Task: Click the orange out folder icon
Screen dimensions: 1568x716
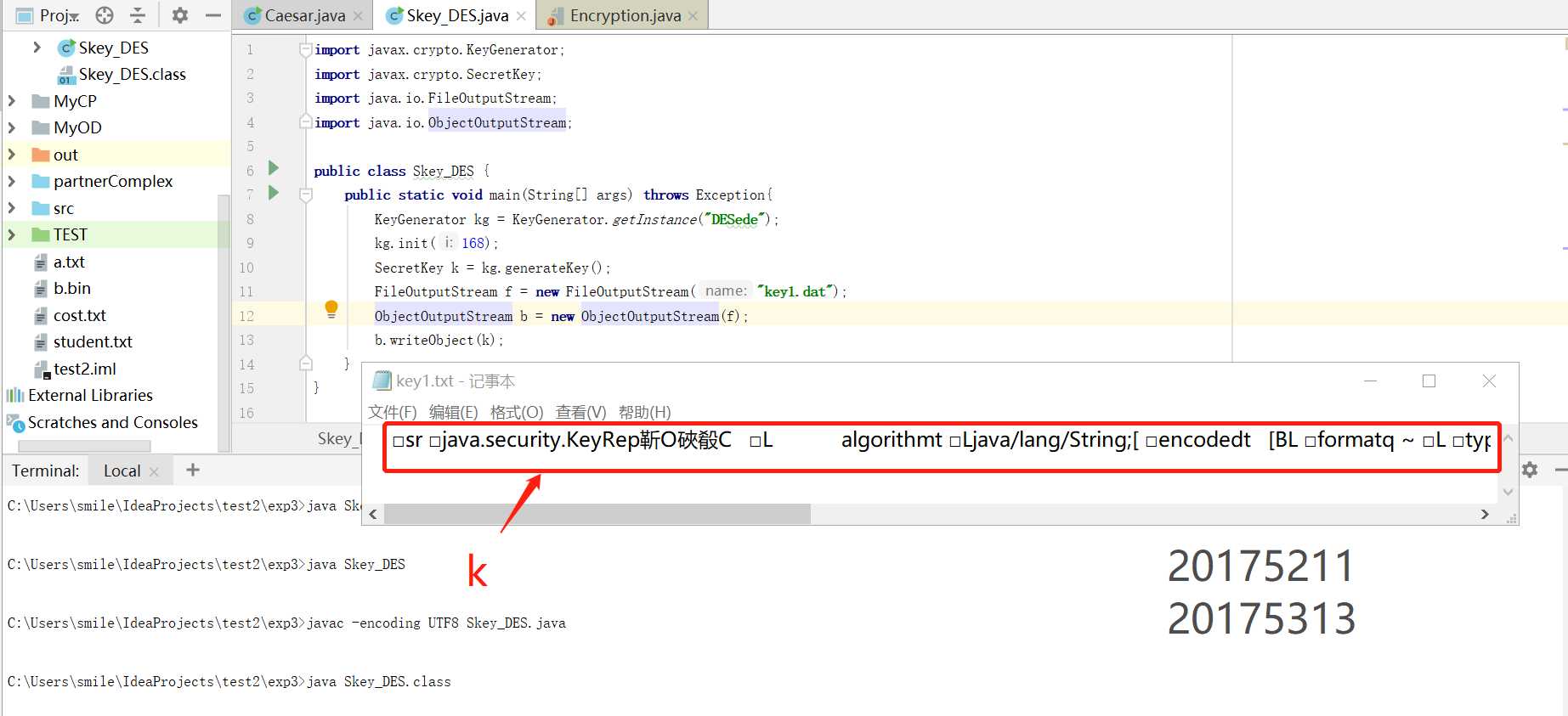Action: 40,155
